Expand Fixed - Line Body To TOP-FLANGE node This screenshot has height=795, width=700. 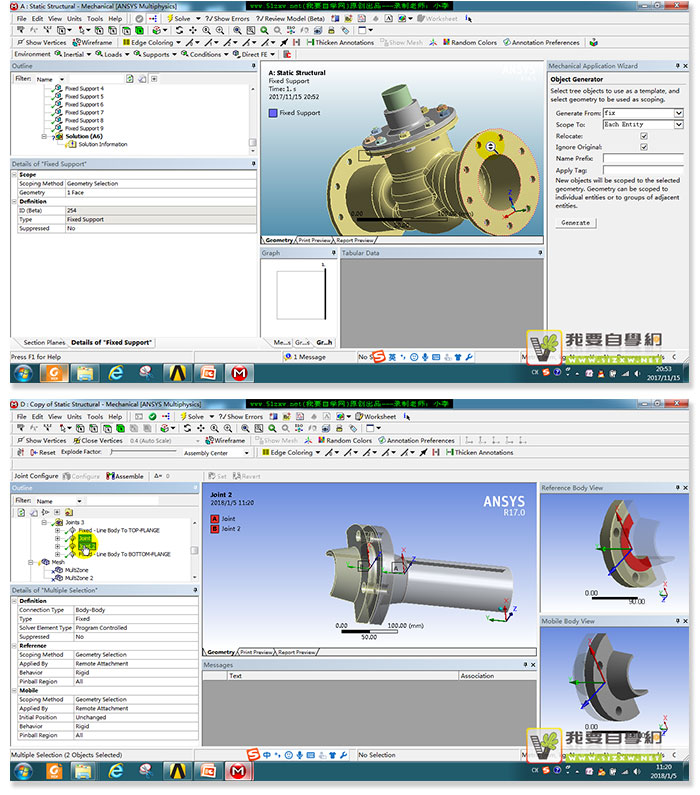tap(57, 530)
